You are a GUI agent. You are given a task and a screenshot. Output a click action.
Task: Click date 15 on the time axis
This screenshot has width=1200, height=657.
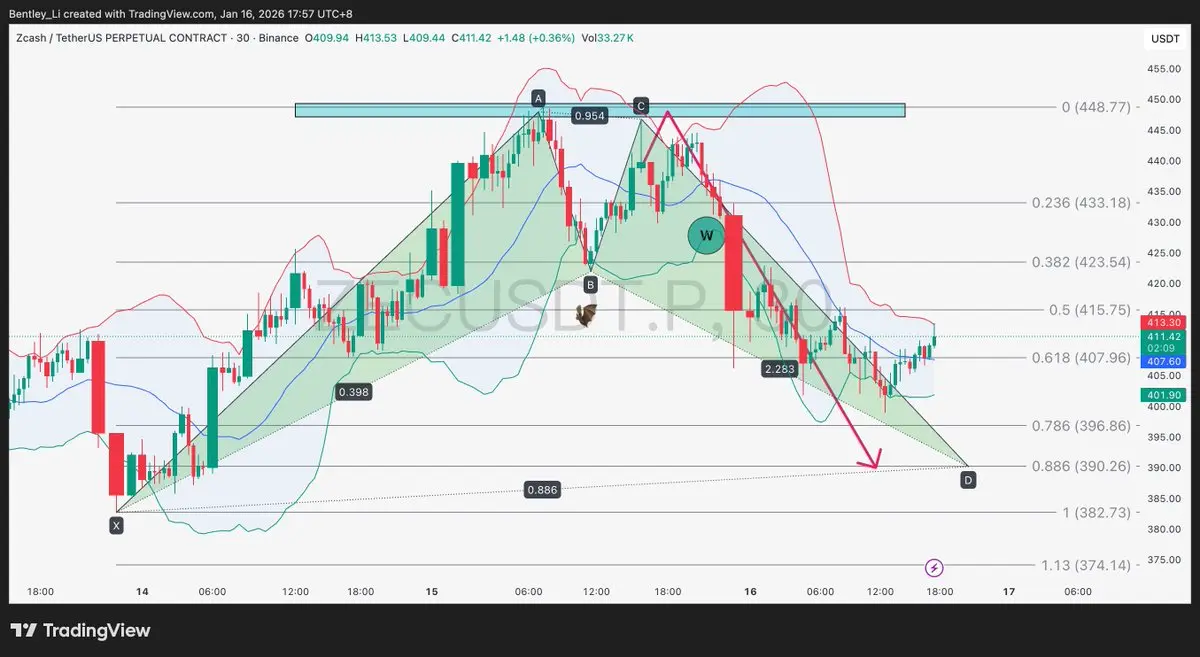point(431,592)
